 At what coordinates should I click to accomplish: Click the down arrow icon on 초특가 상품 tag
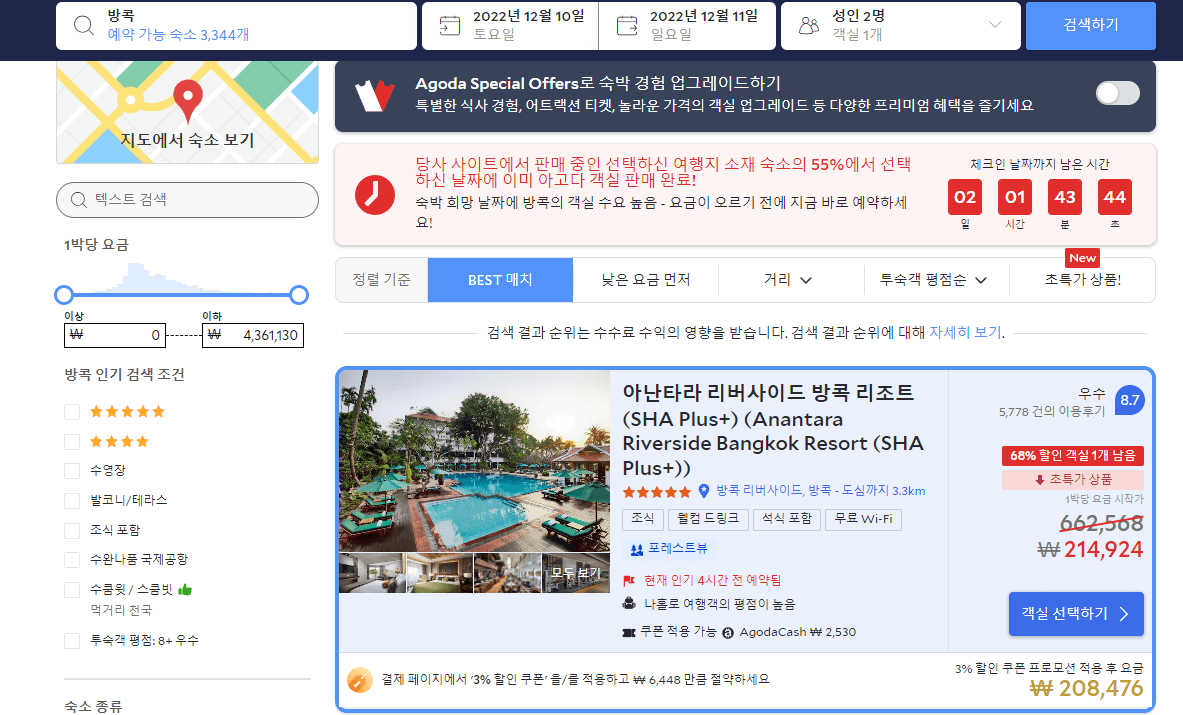click(x=1040, y=479)
